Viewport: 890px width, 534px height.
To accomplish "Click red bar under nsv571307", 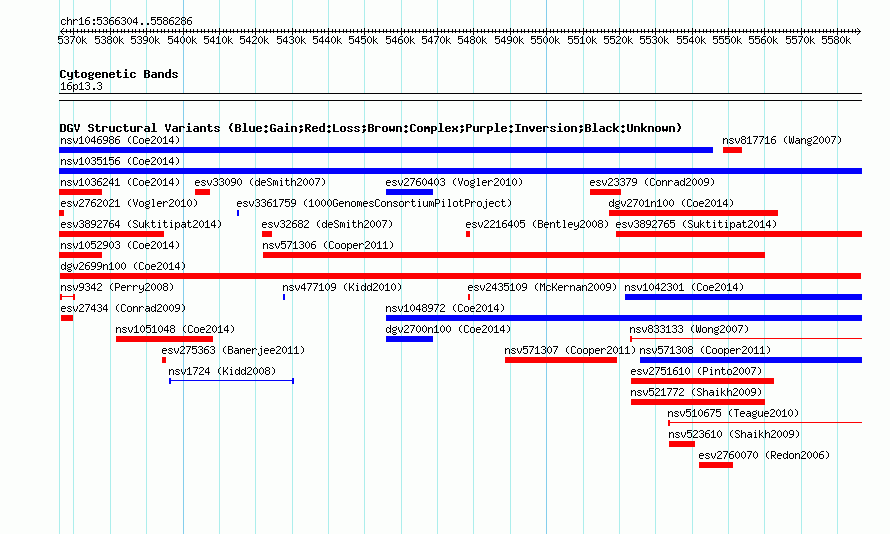I will click(x=561, y=360).
